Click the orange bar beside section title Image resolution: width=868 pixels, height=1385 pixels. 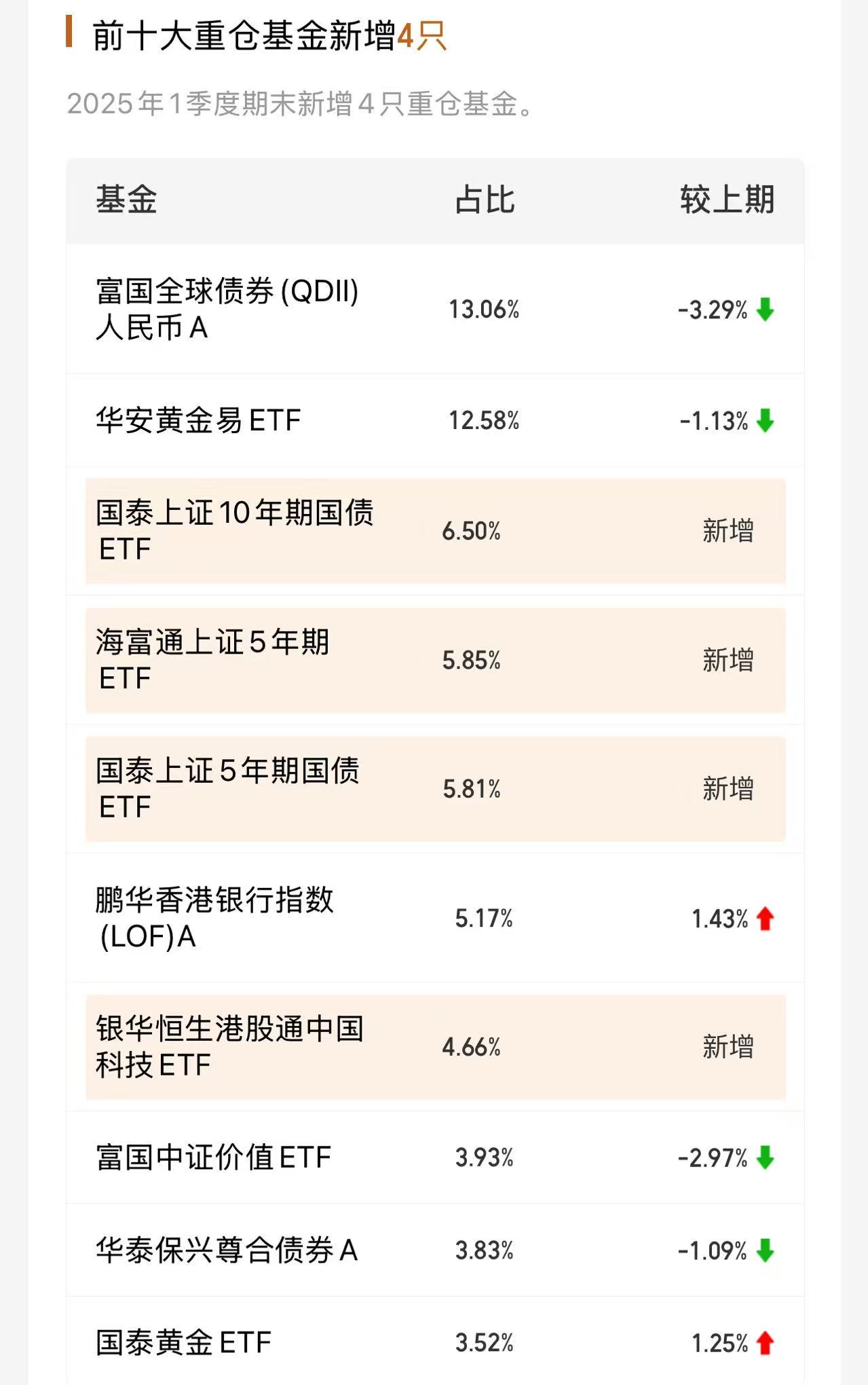point(69,32)
